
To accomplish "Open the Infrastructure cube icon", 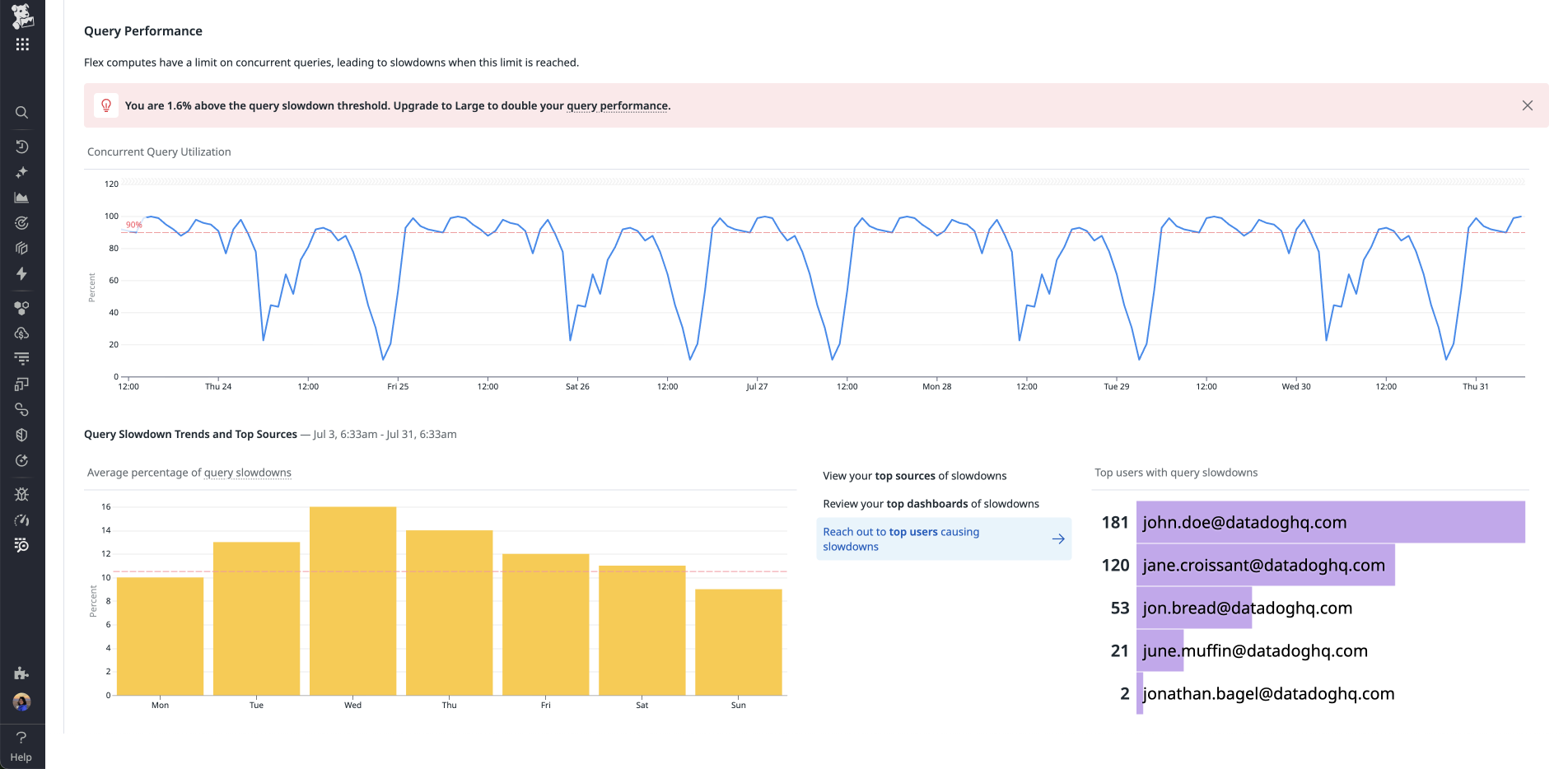I will [x=22, y=248].
